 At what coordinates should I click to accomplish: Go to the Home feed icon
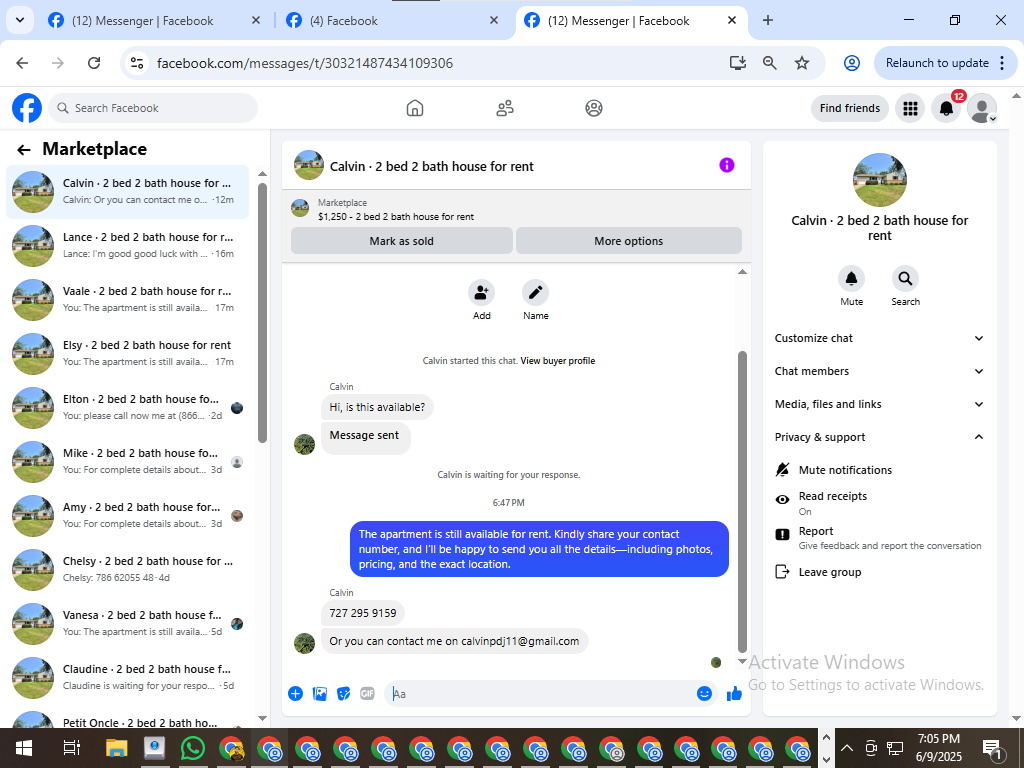[x=415, y=108]
